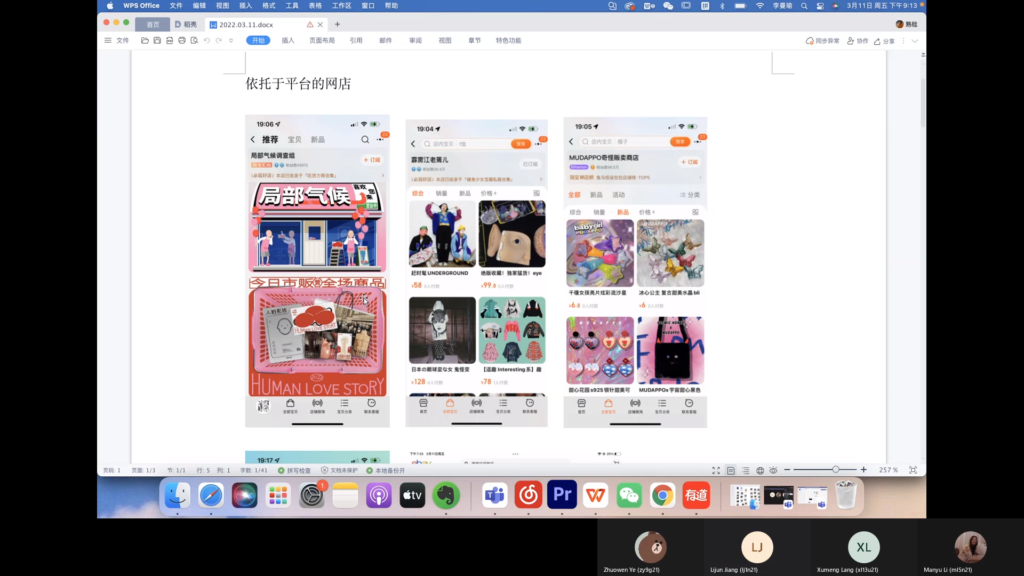
Task: Select the middle phone screenshot image
Action: click(477, 273)
